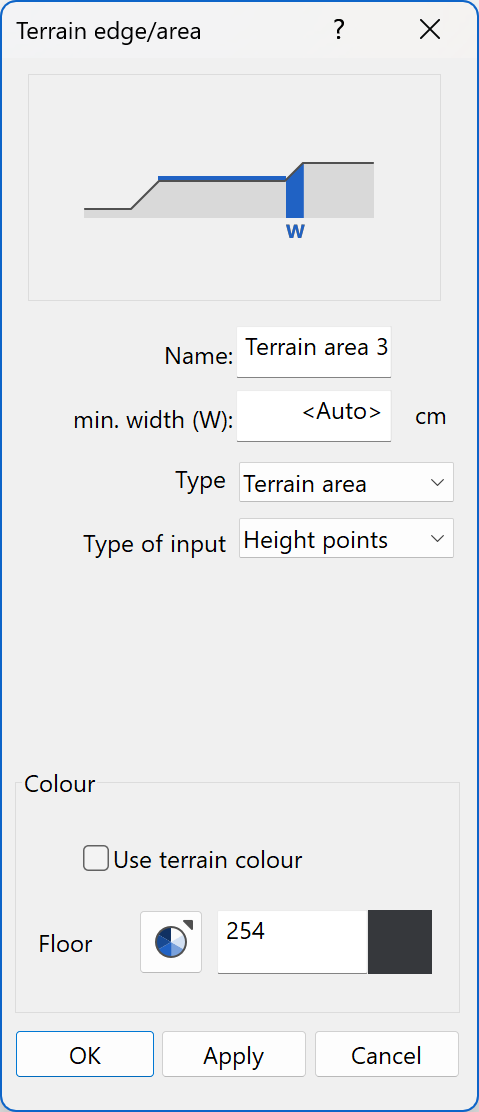Open the Type dropdown showing Terrain area
This screenshot has width=479, height=1112.
(346, 482)
